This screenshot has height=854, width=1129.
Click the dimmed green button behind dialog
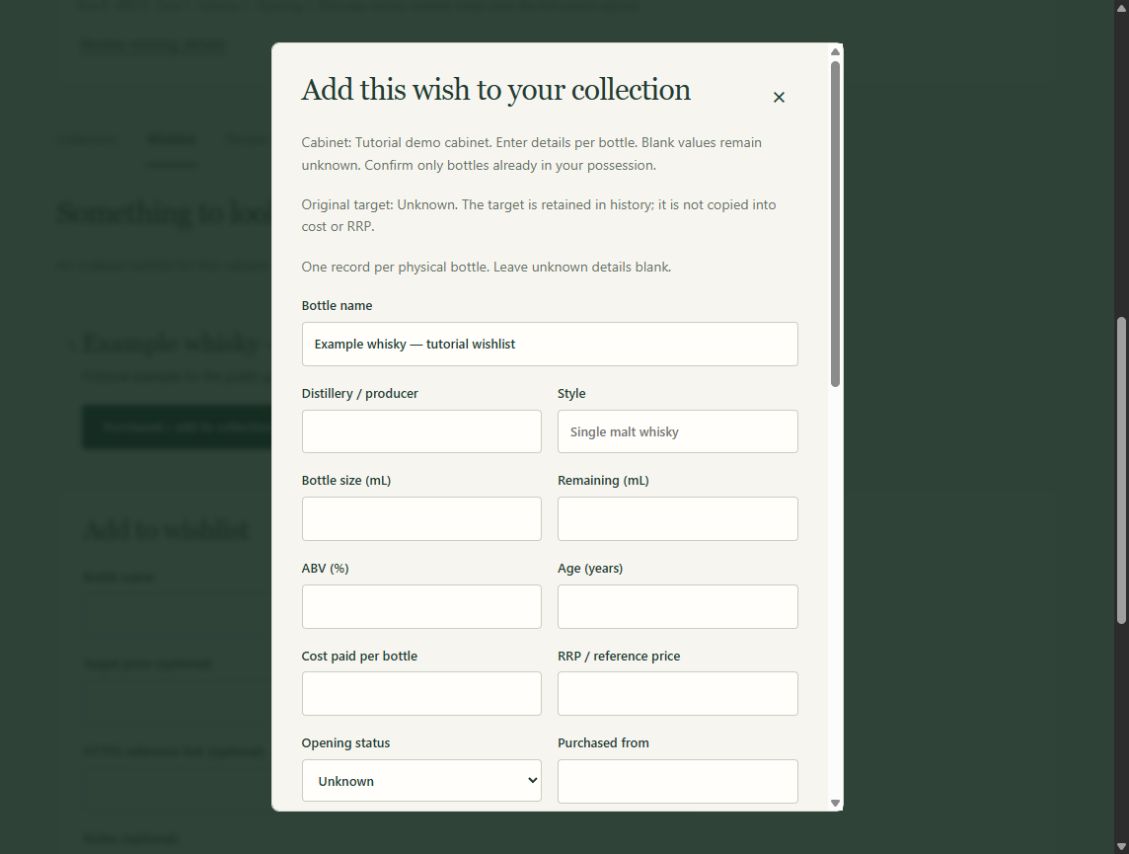pos(177,427)
